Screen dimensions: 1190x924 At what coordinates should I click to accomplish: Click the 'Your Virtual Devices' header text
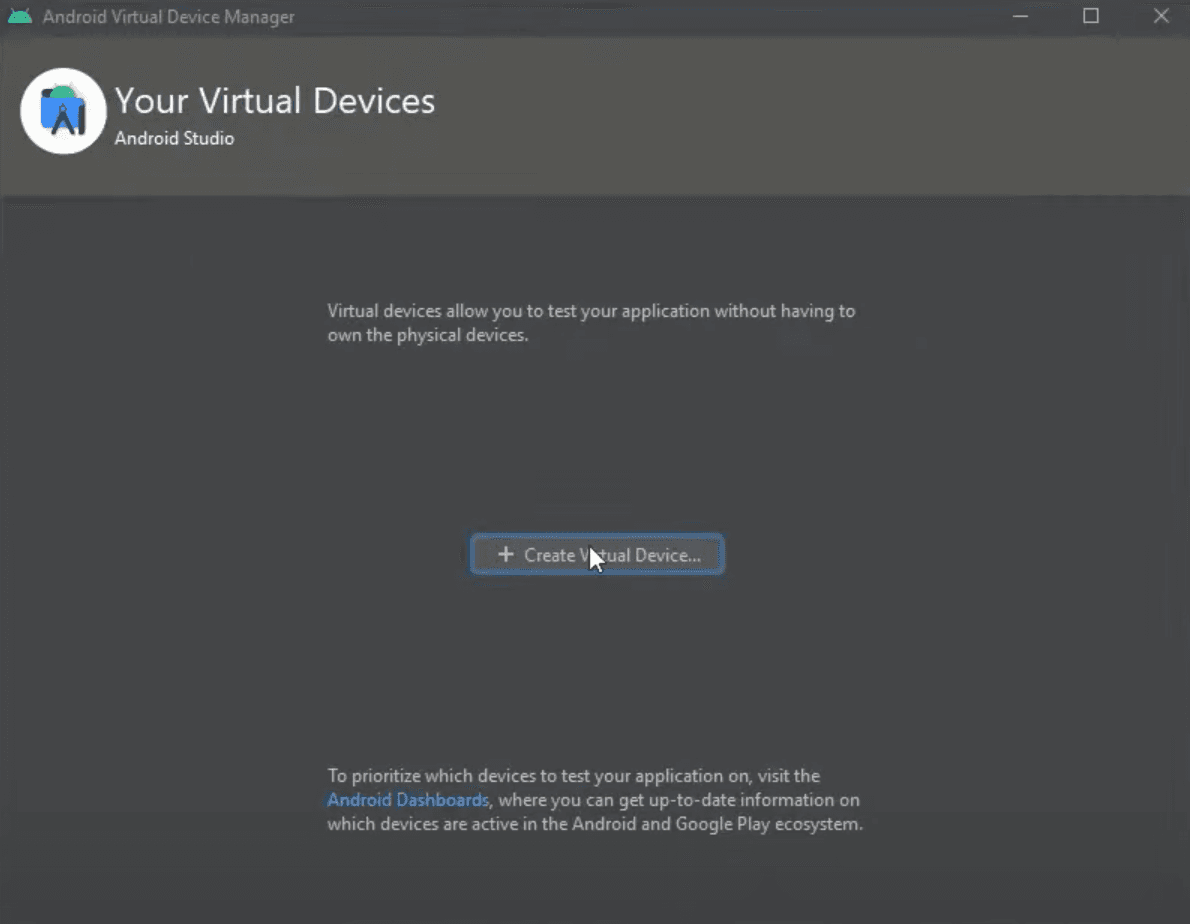point(274,100)
